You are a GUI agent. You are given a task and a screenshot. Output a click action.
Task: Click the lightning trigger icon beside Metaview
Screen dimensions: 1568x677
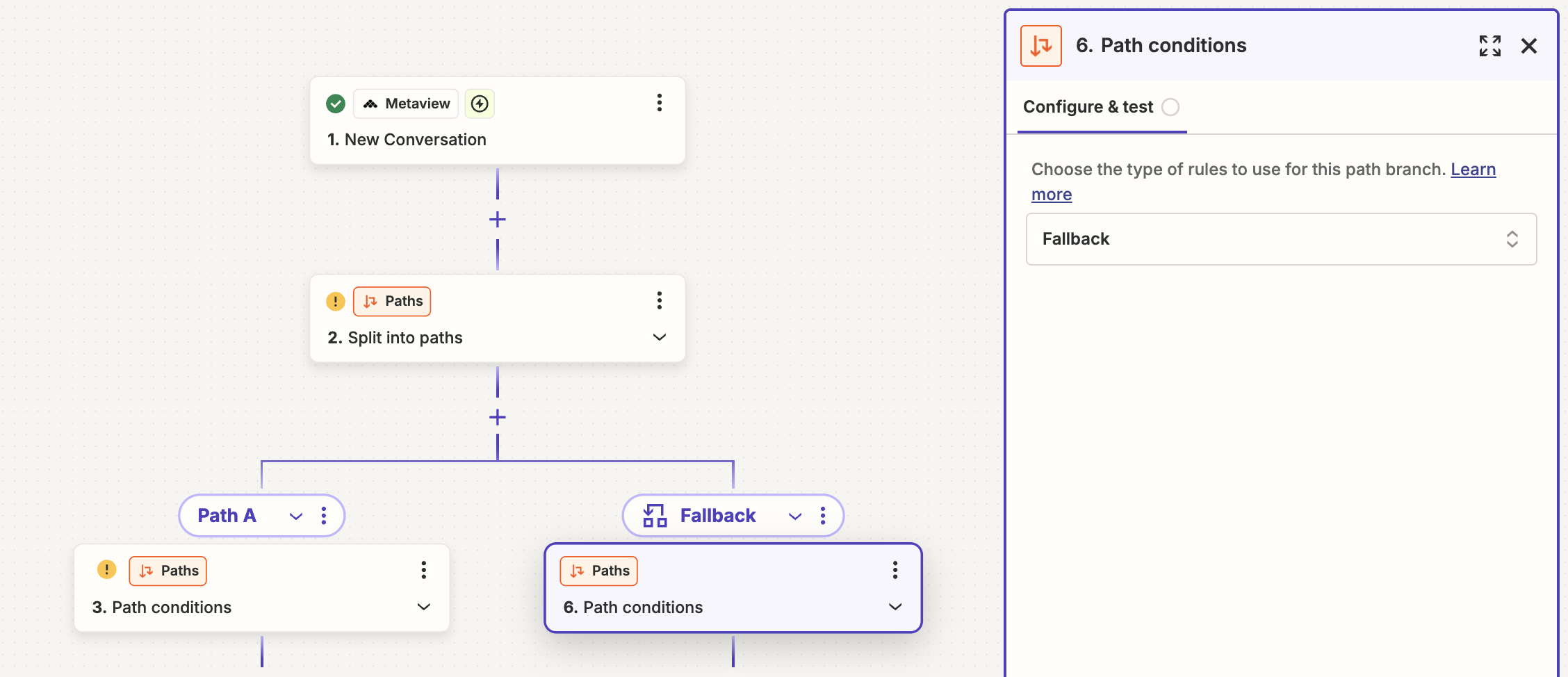tap(480, 104)
